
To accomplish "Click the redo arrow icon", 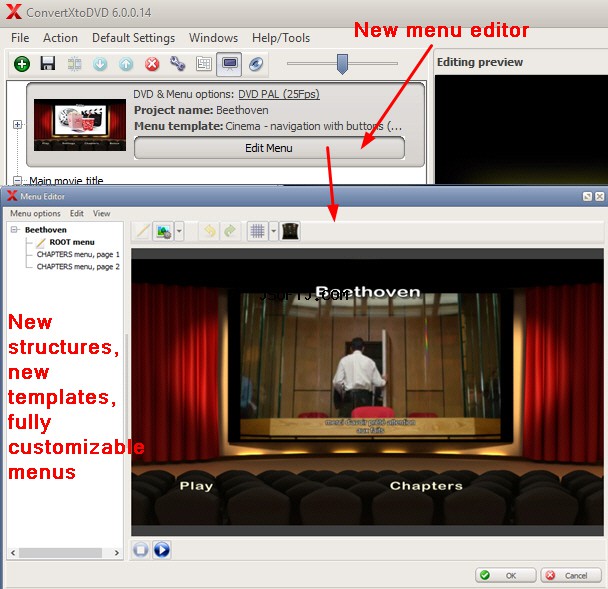I will (x=230, y=231).
